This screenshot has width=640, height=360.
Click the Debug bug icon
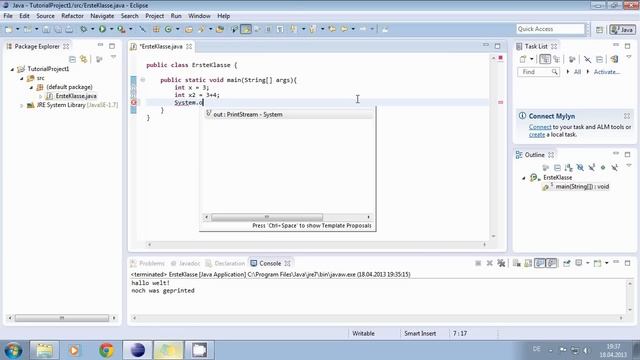84,29
